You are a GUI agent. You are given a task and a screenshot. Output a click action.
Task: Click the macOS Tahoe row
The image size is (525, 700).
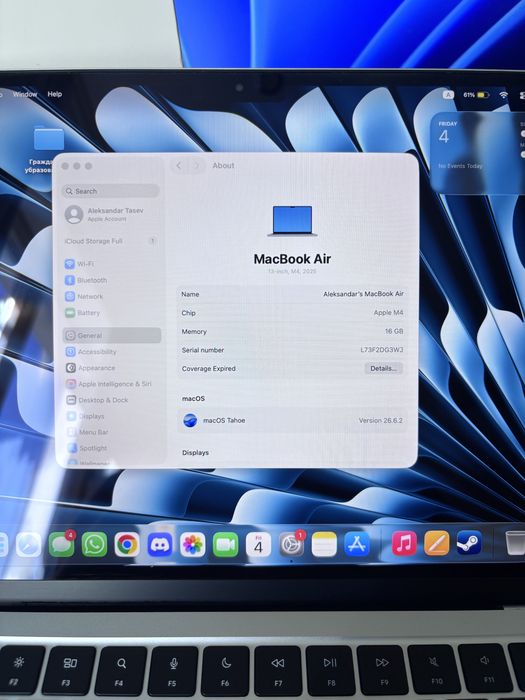[292, 421]
